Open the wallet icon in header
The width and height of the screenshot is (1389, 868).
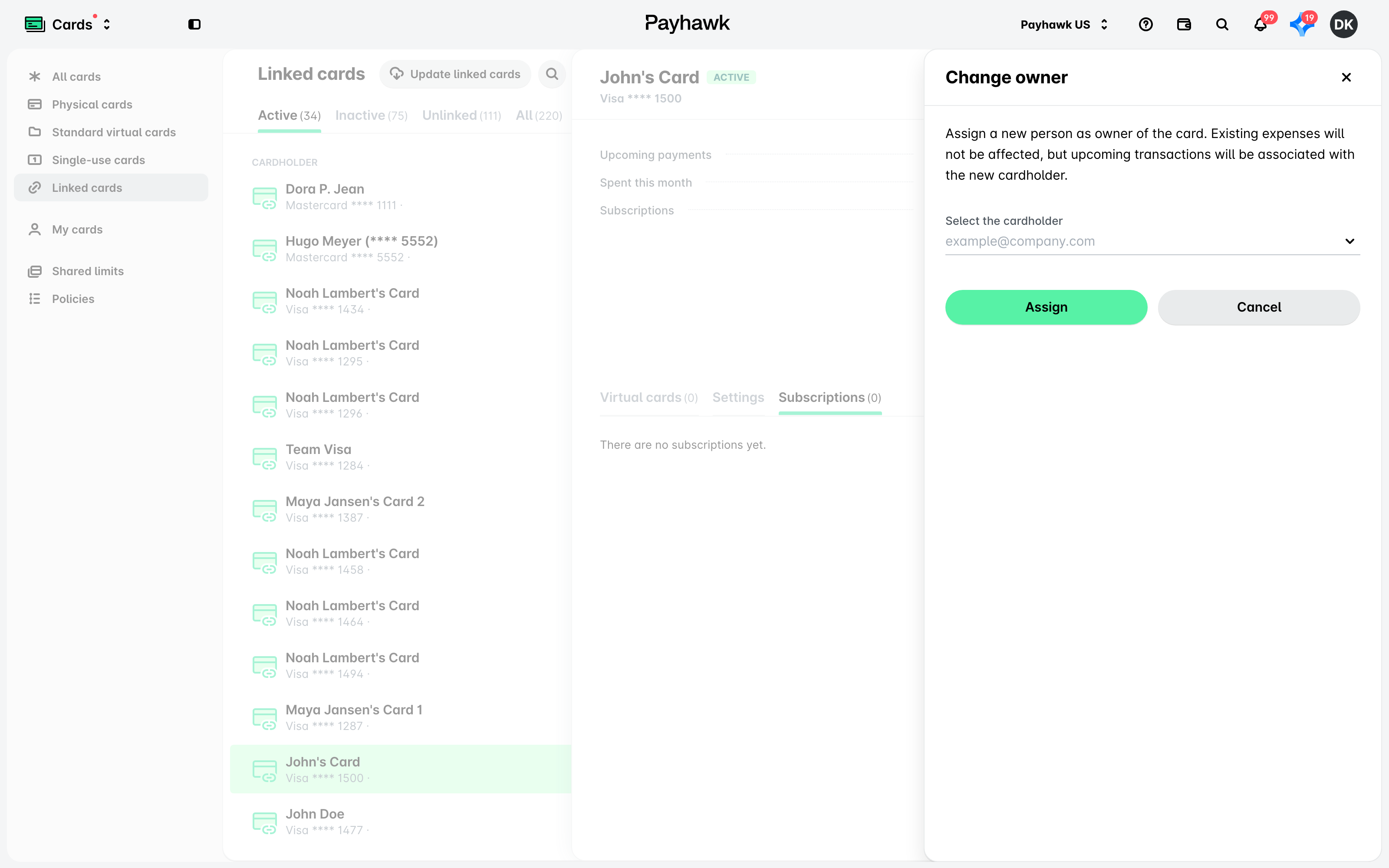pyautogui.click(x=1184, y=24)
